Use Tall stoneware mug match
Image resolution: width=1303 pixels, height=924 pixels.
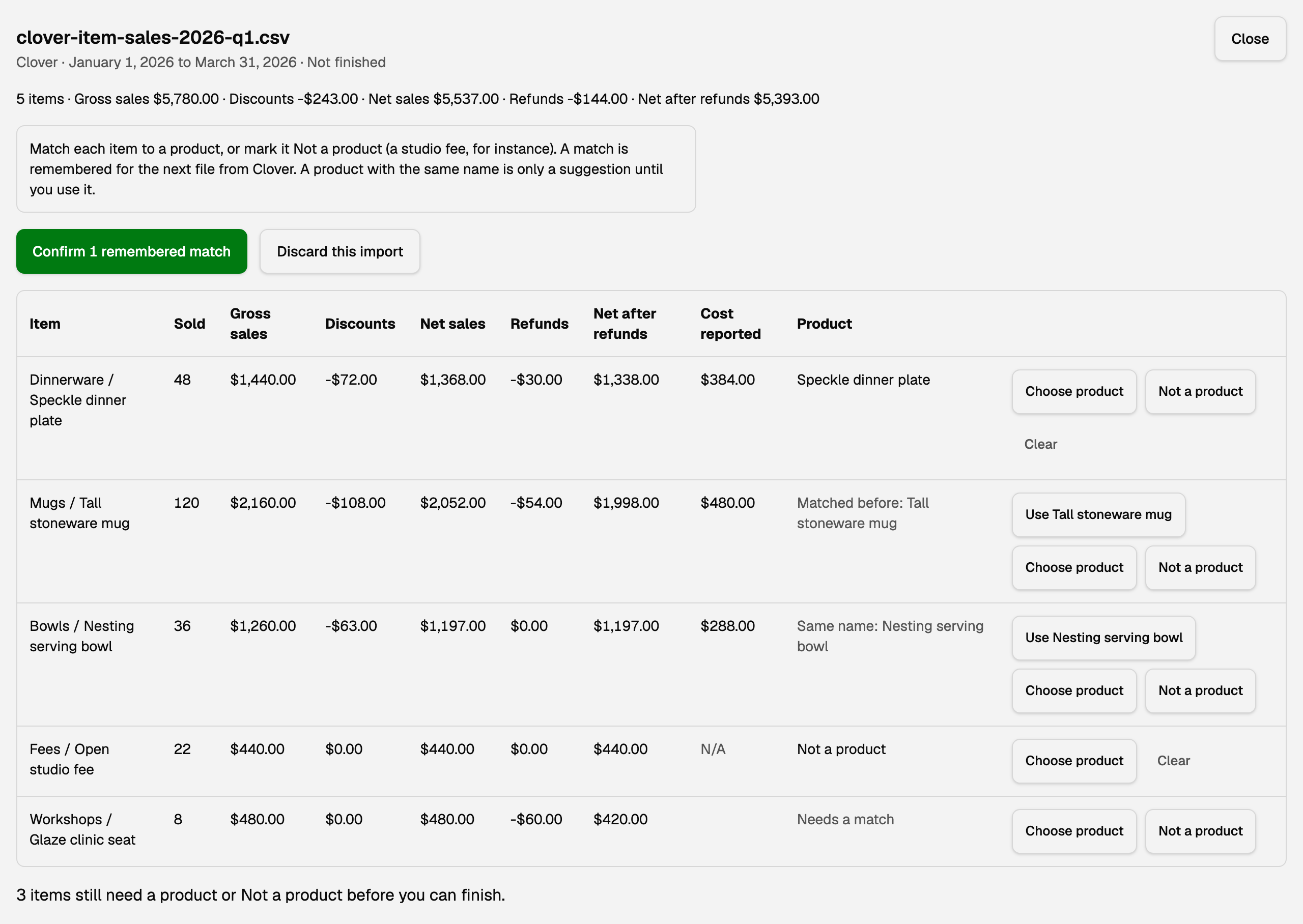coord(1098,515)
